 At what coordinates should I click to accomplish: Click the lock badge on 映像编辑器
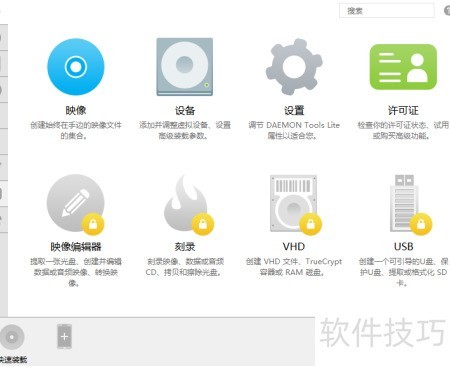(x=93, y=224)
